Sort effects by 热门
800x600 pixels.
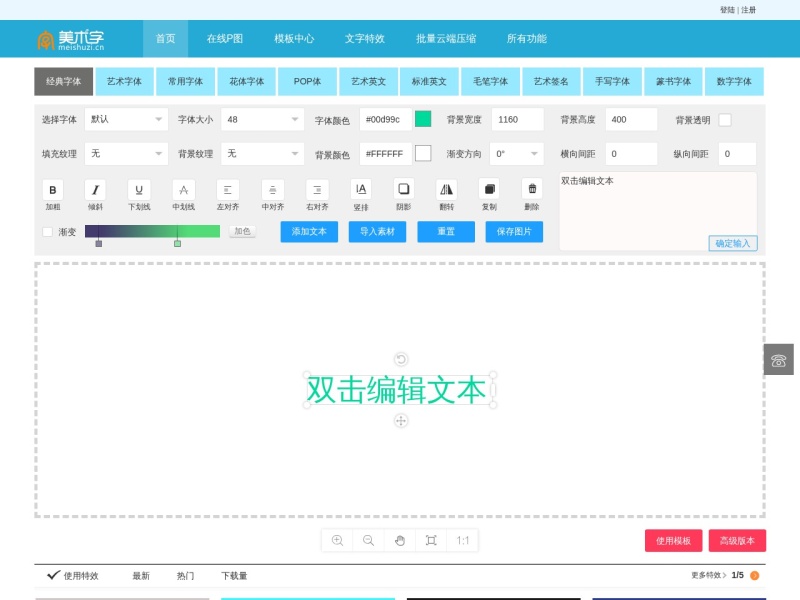[185, 576]
